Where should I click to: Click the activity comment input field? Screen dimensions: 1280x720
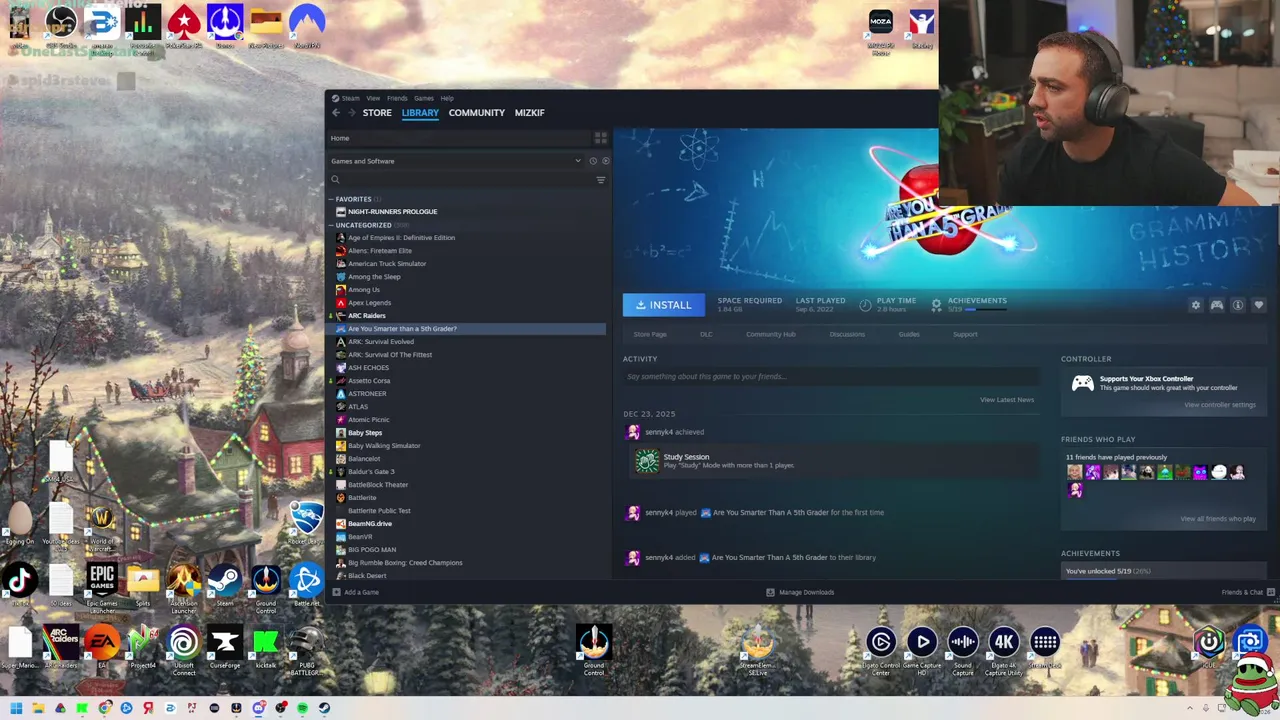(830, 377)
